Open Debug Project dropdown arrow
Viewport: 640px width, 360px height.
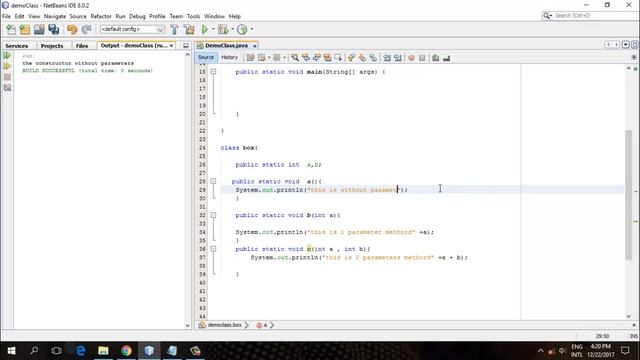232,29
